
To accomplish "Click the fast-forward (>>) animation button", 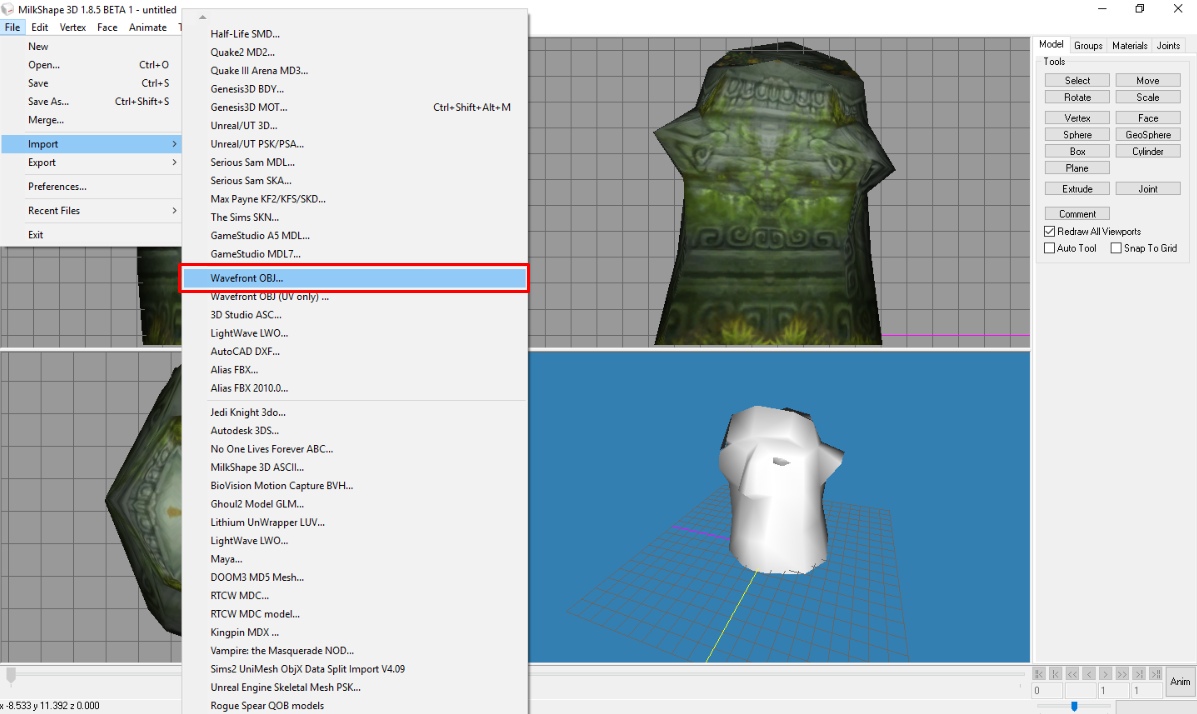I will 1121,674.
